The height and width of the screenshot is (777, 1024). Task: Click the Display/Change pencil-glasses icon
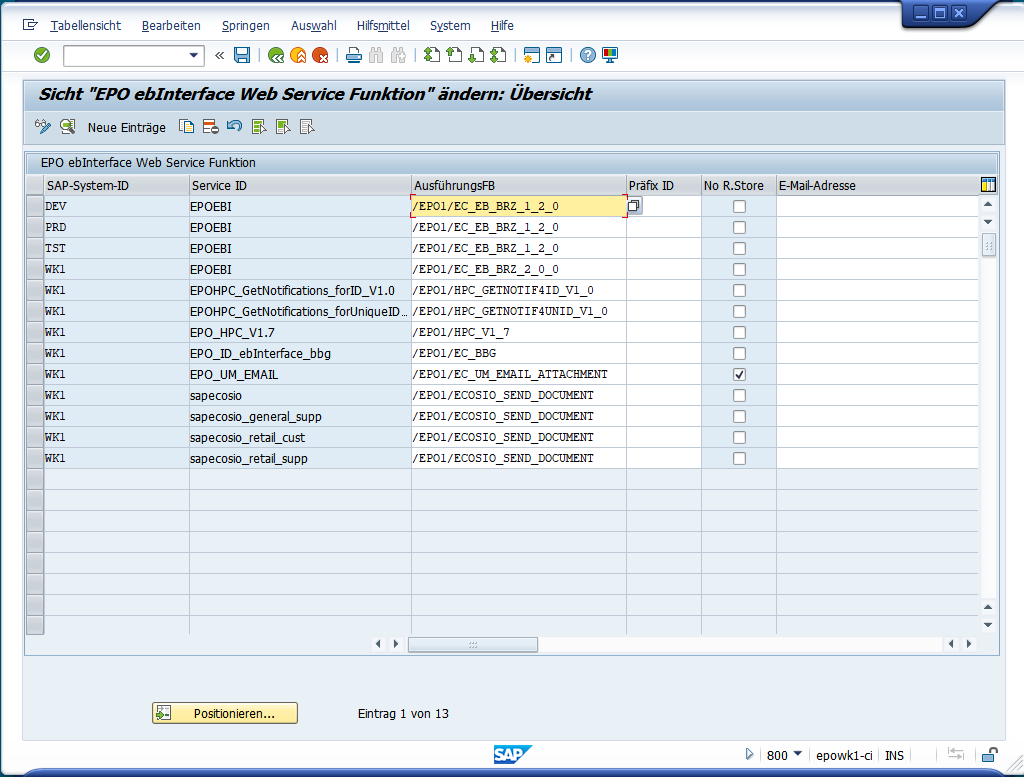(x=43, y=127)
